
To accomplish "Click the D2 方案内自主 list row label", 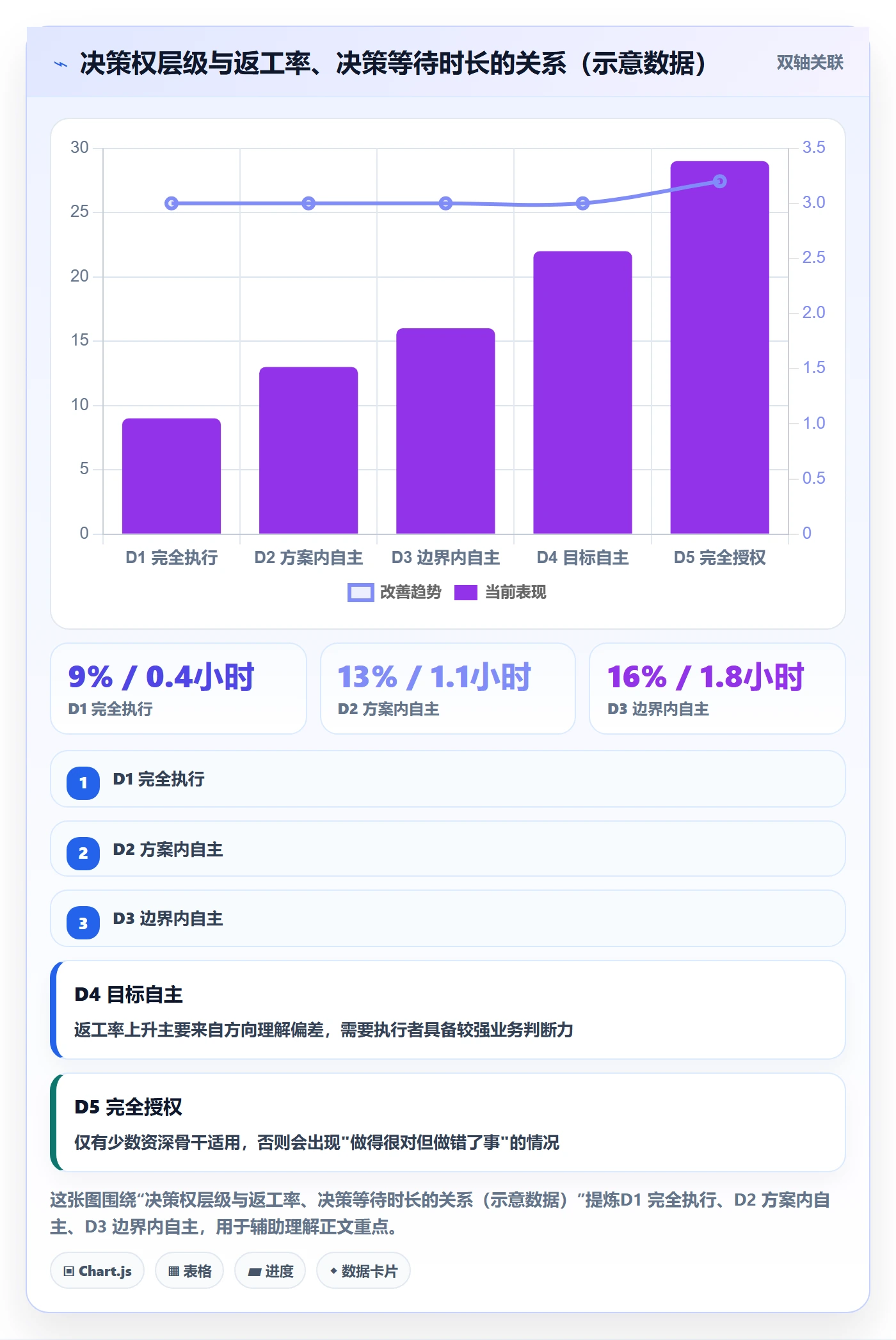I will [168, 849].
